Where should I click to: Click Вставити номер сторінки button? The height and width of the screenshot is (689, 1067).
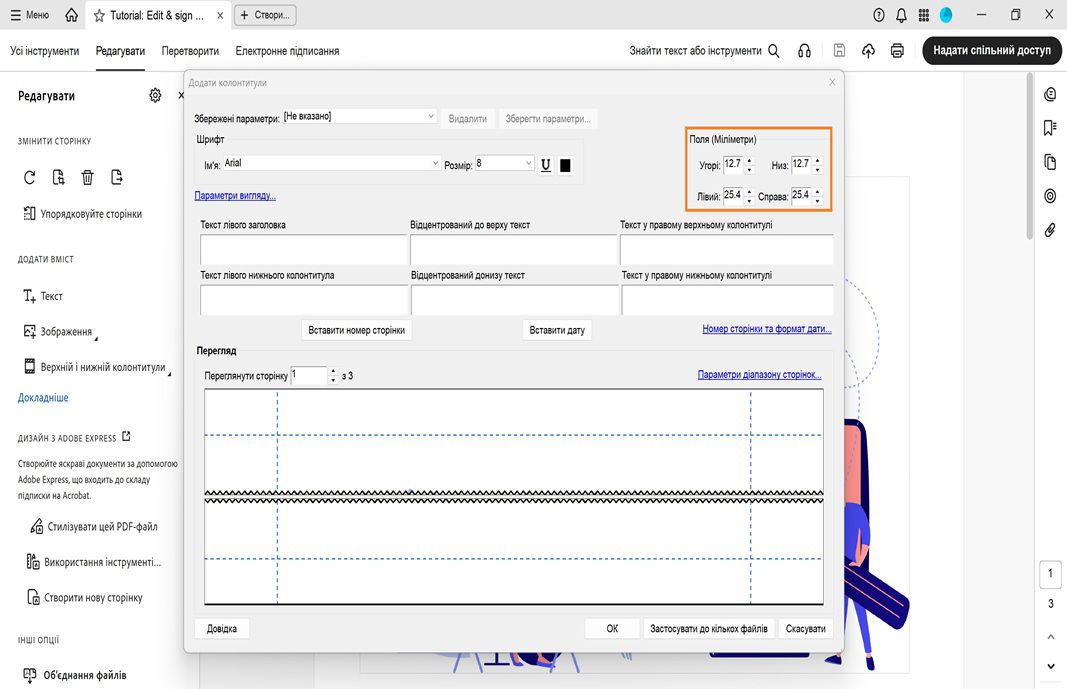[x=357, y=330]
